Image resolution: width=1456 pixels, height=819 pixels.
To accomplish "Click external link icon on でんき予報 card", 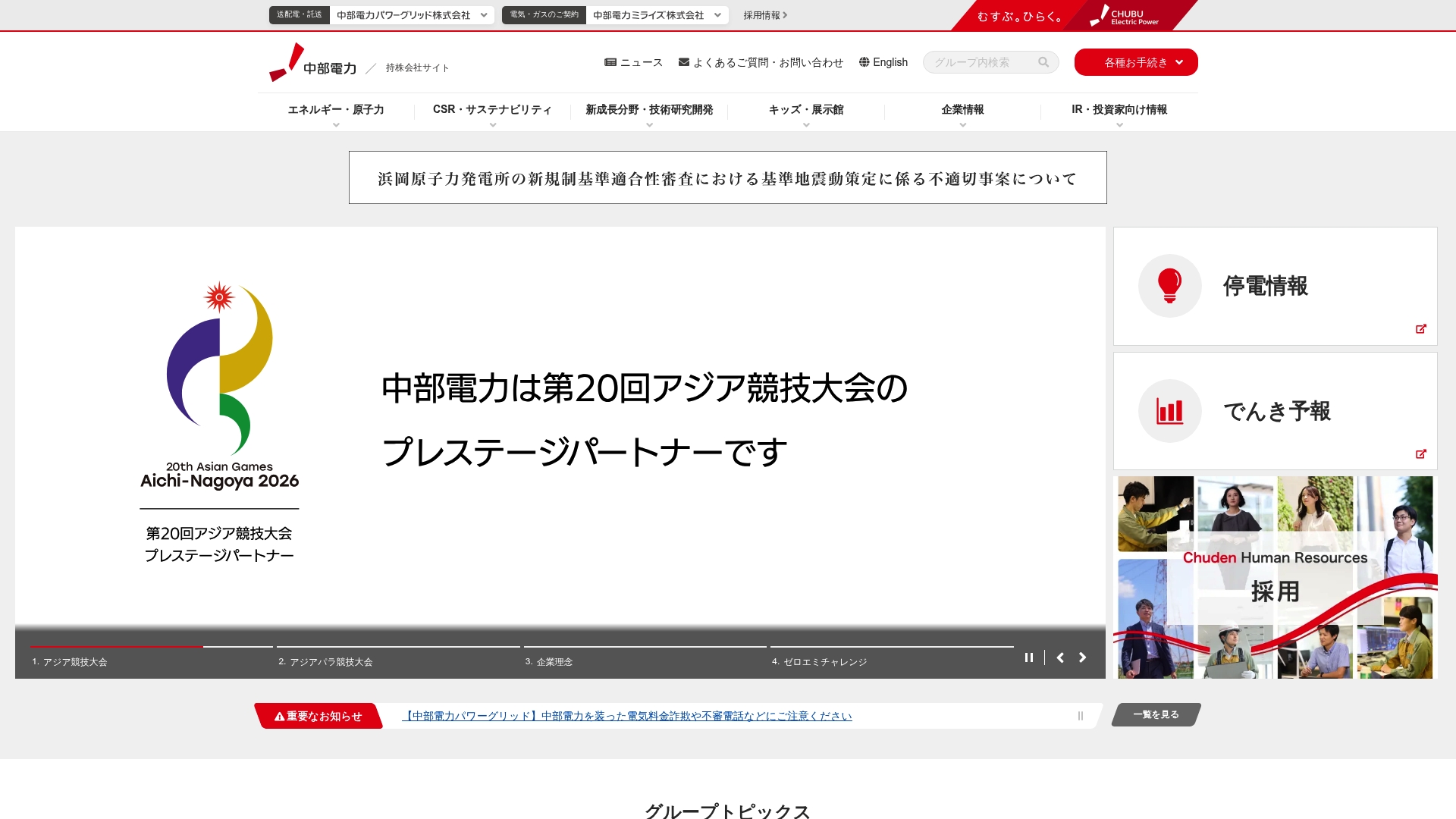I will point(1421,454).
